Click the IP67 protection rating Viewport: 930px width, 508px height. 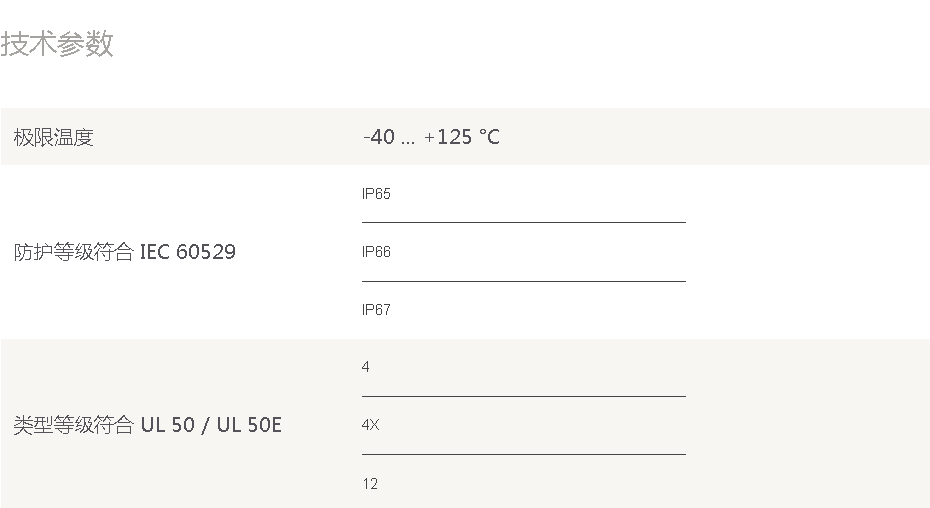[x=376, y=310]
